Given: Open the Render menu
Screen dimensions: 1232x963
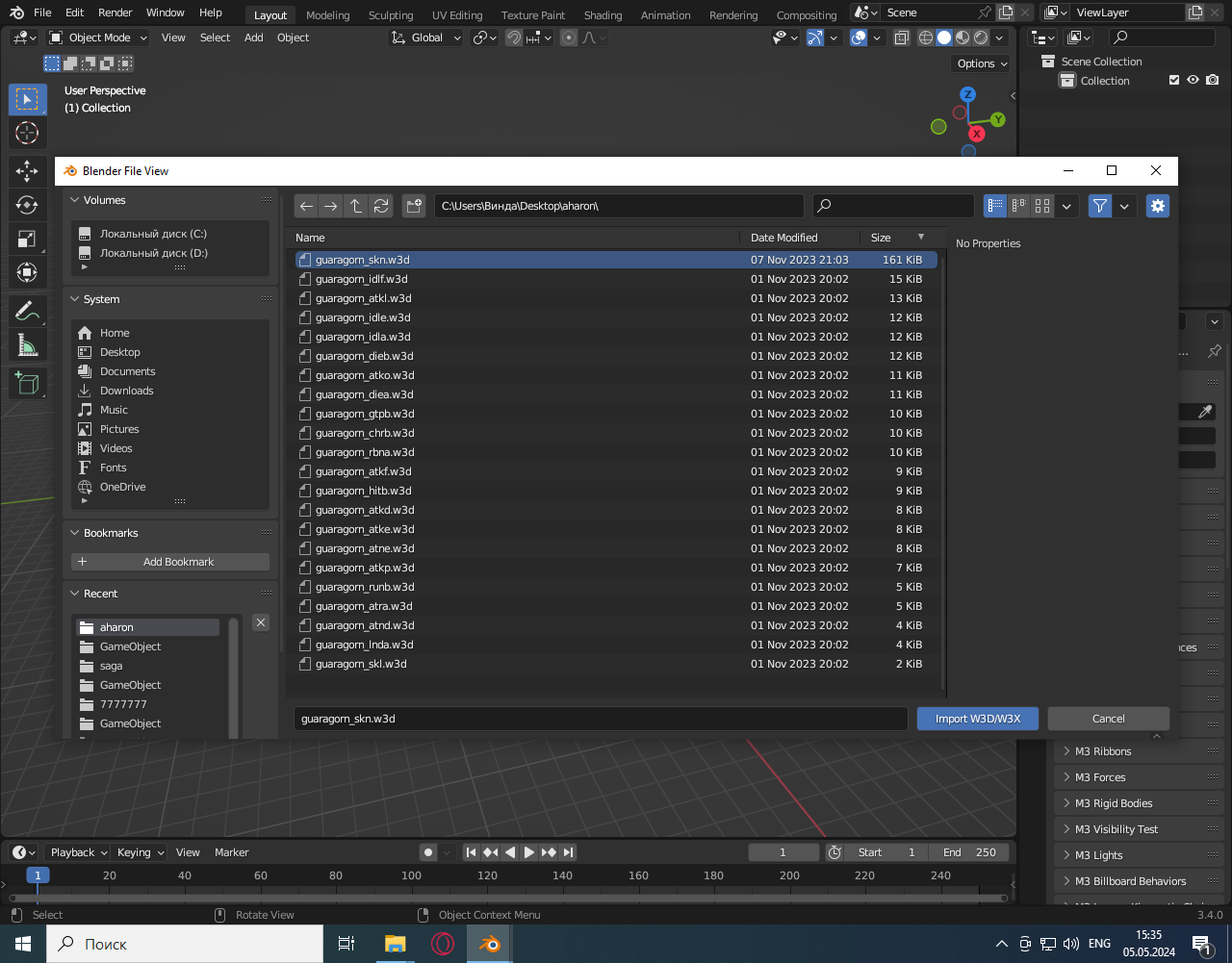Looking at the screenshot, I should pyautogui.click(x=115, y=13).
